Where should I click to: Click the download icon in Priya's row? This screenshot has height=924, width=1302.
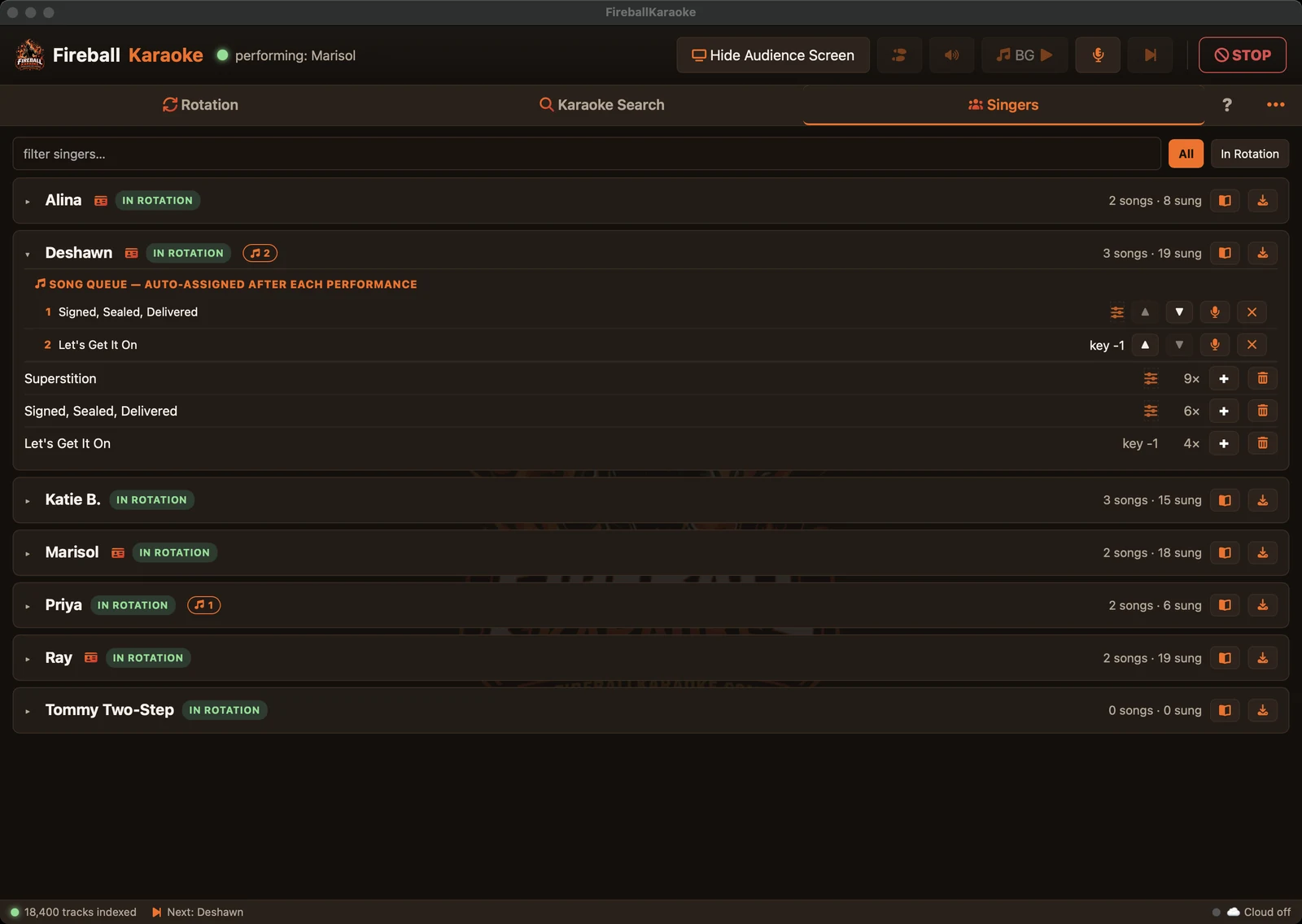(x=1262, y=605)
